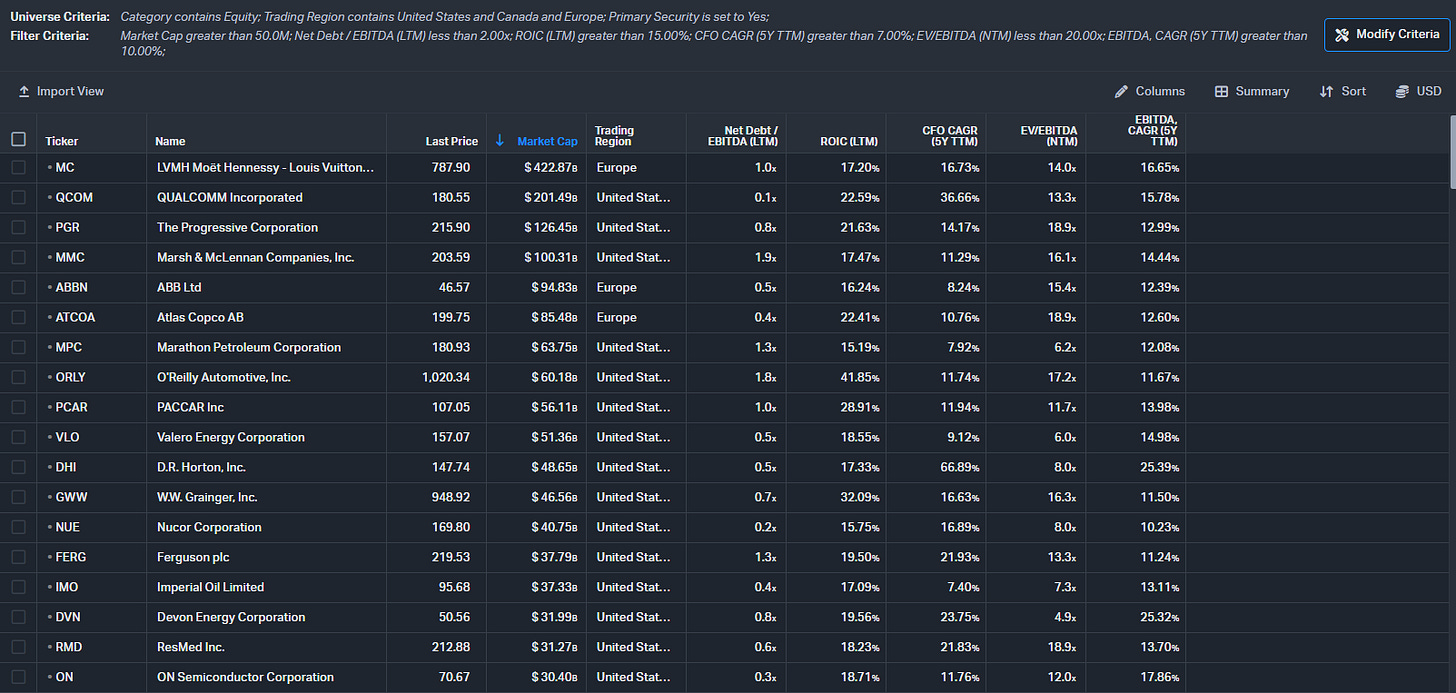Image resolution: width=1456 pixels, height=693 pixels.
Task: Sort by CFO CAGR column header
Action: 950,135
